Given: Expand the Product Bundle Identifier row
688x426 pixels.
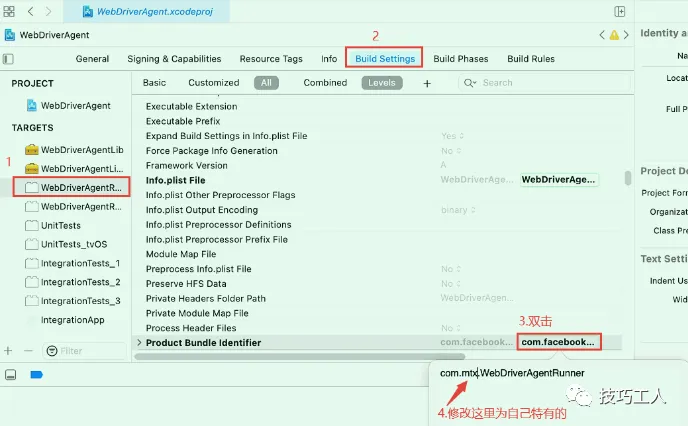Looking at the screenshot, I should [x=139, y=342].
